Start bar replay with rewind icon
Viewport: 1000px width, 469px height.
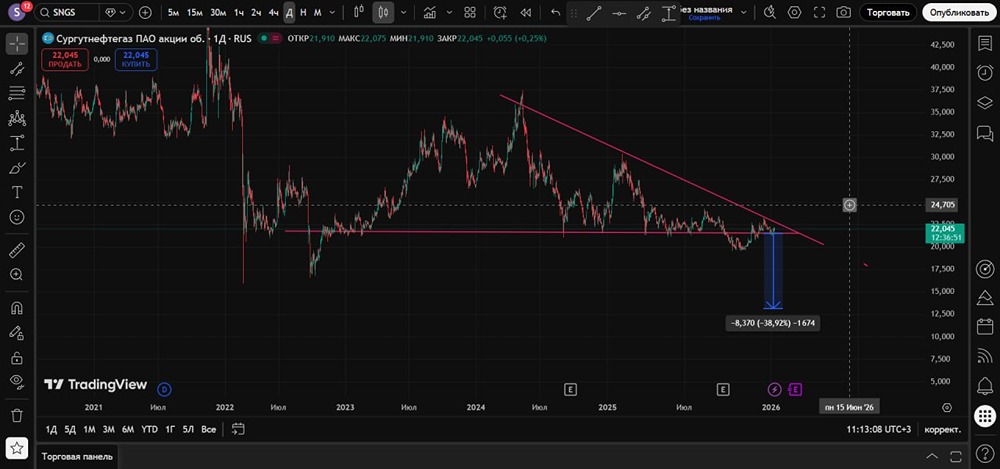(526, 12)
